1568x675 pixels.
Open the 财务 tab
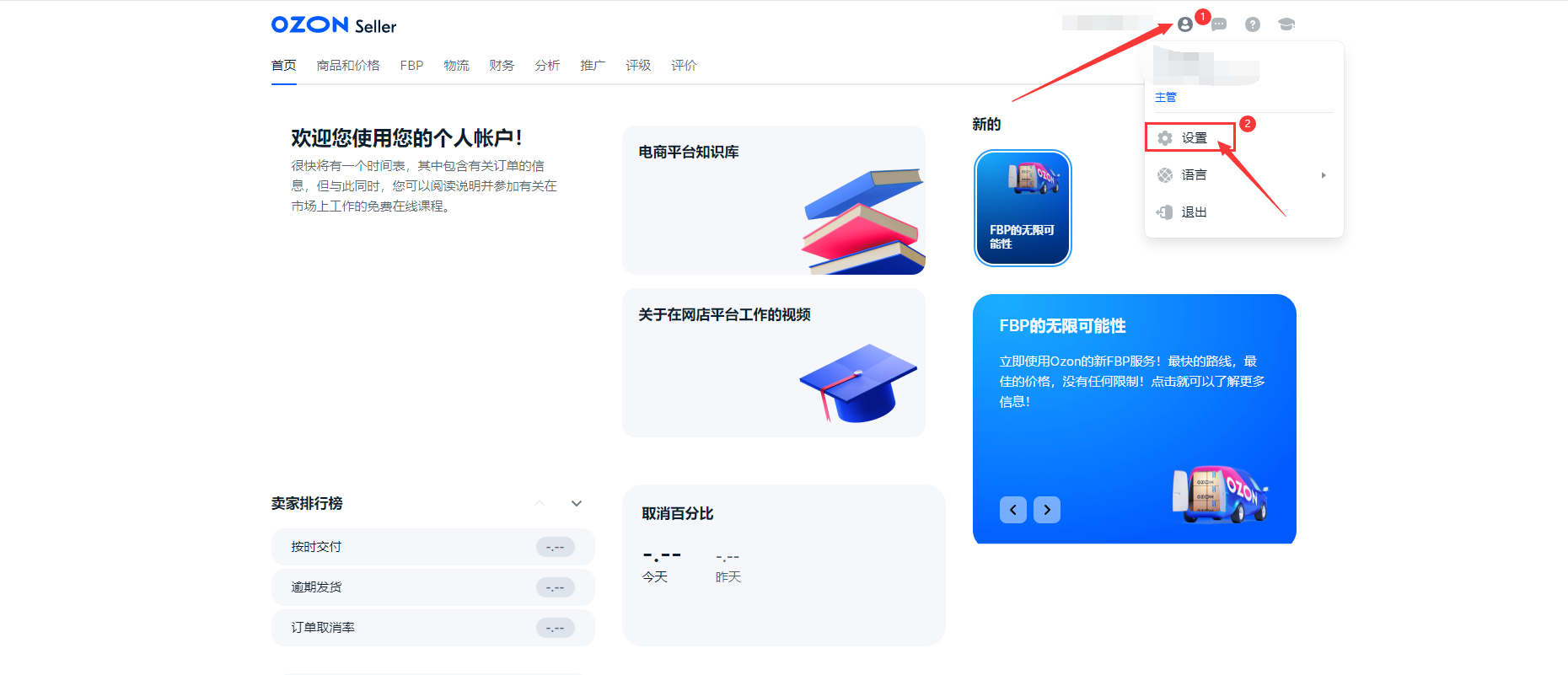(x=502, y=65)
